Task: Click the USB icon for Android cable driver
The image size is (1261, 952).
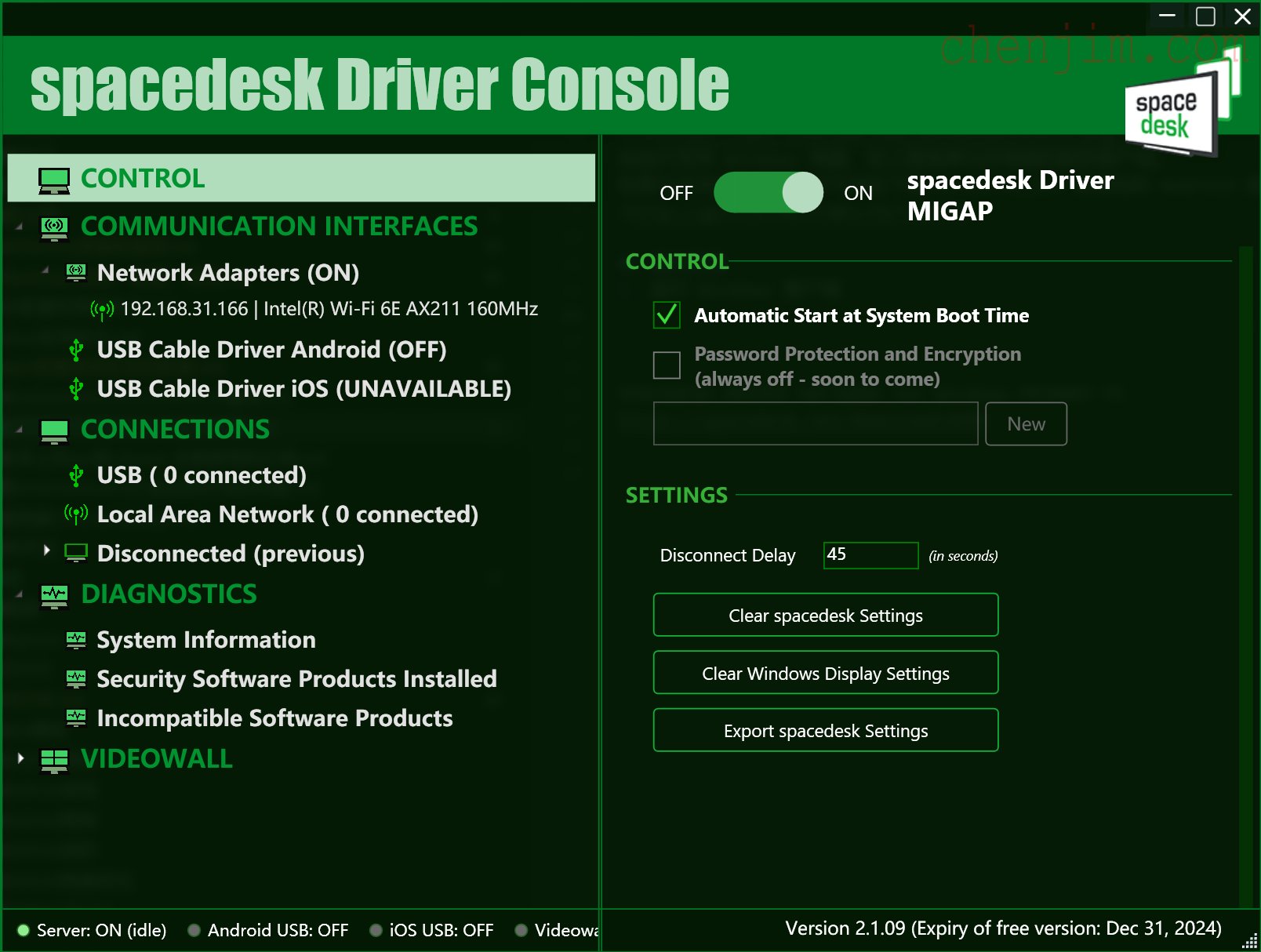Action: coord(76,350)
